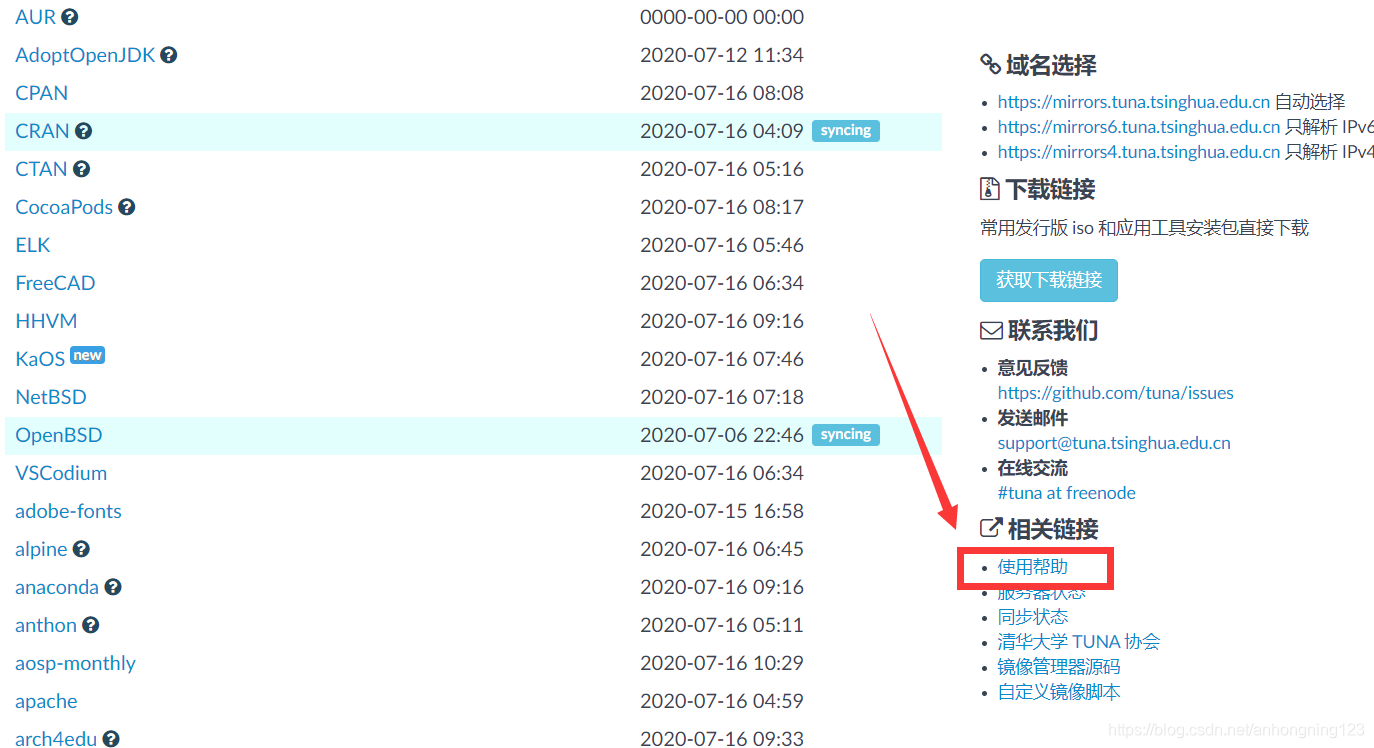Open the AUR mirror link
Screen dimensions: 1374x748
point(36,17)
